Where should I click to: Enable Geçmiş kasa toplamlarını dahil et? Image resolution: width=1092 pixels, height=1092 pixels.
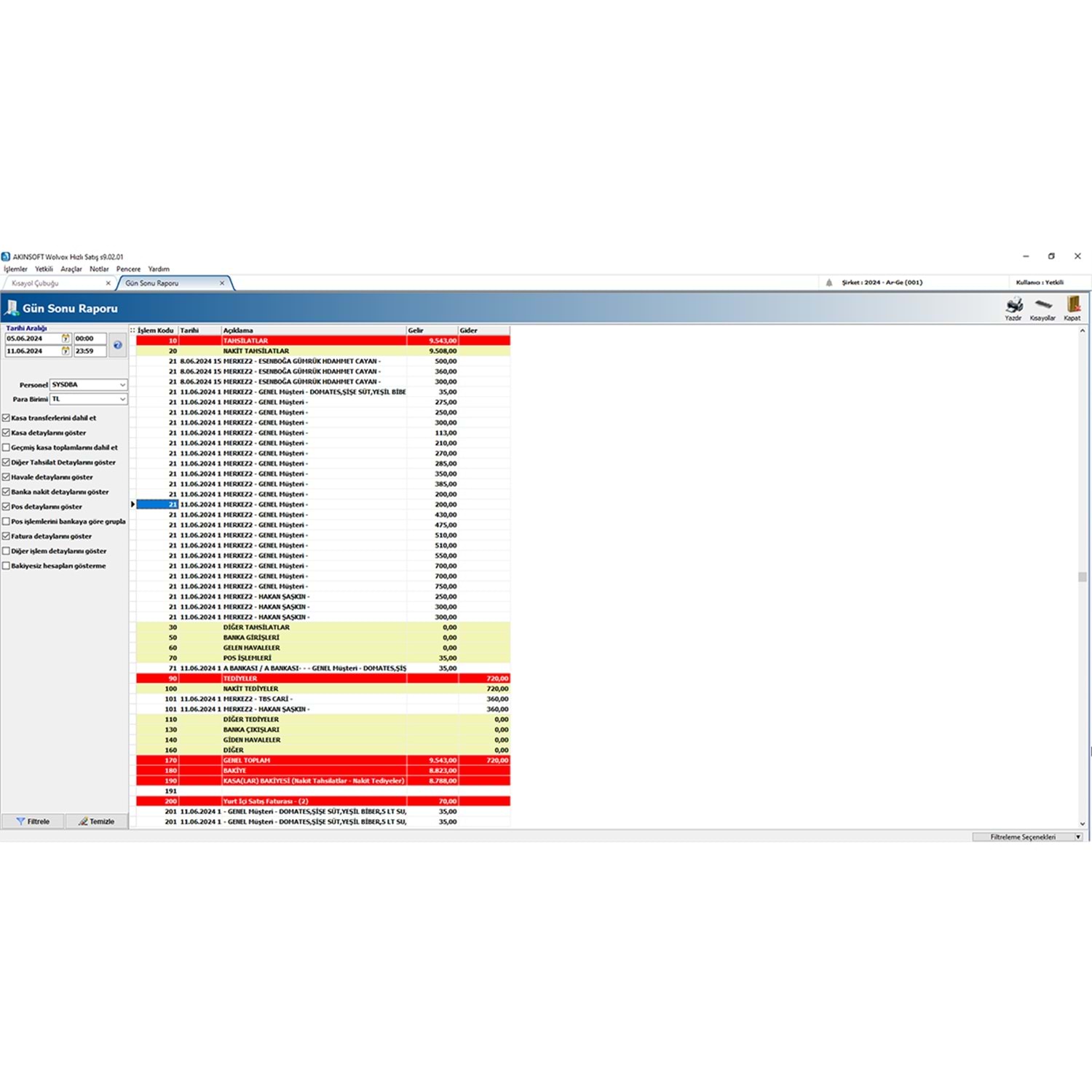[x=6, y=448]
